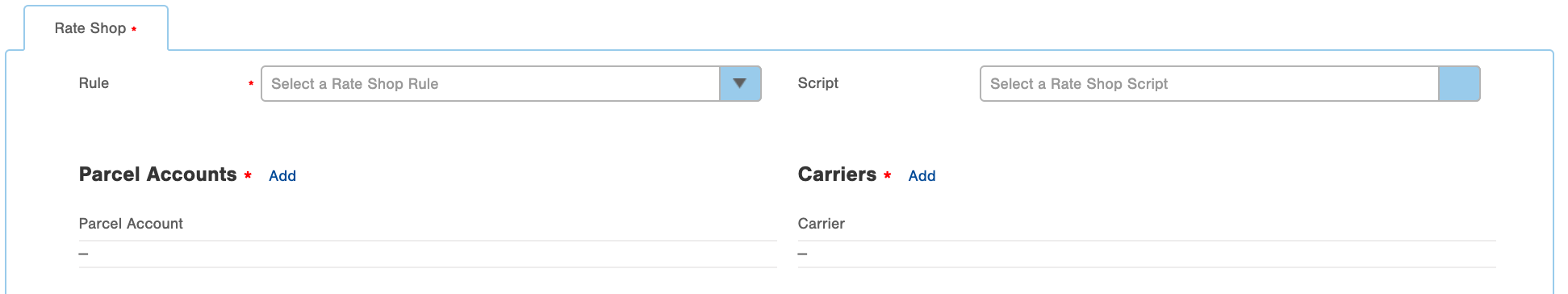Select the empty dash row under Carrier
Screen dimensions: 1568x294
point(1147,254)
